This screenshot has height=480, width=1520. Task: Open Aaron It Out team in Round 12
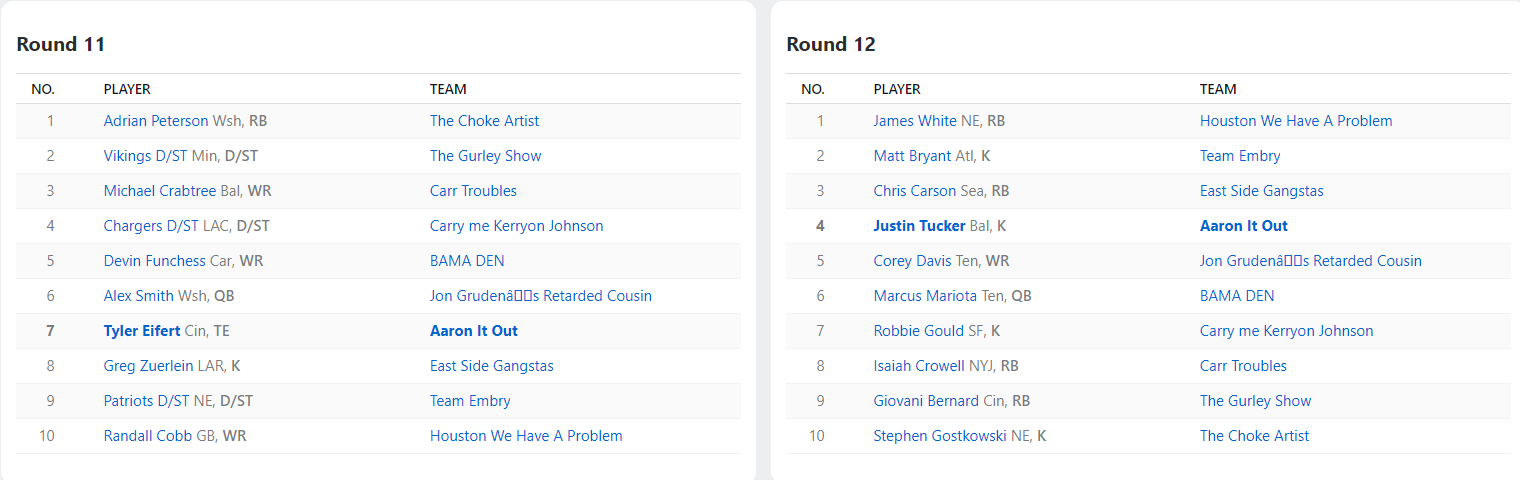(x=1244, y=226)
